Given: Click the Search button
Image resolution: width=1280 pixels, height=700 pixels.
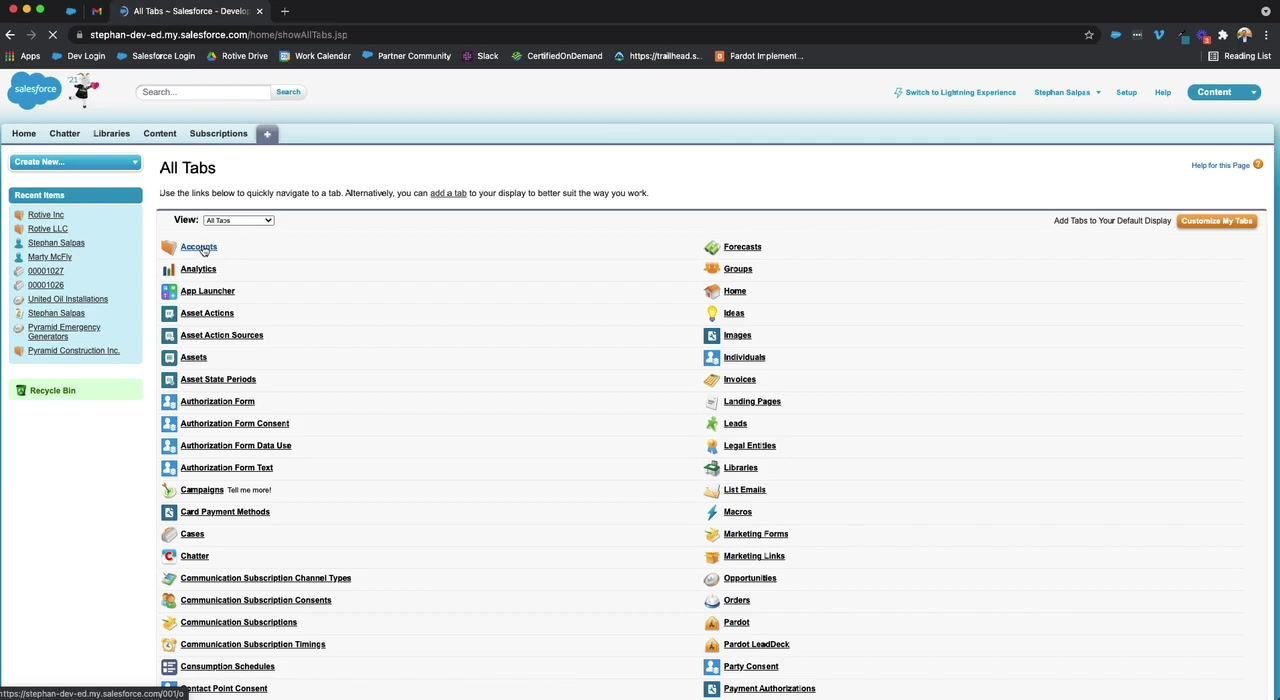Looking at the screenshot, I should point(288,92).
